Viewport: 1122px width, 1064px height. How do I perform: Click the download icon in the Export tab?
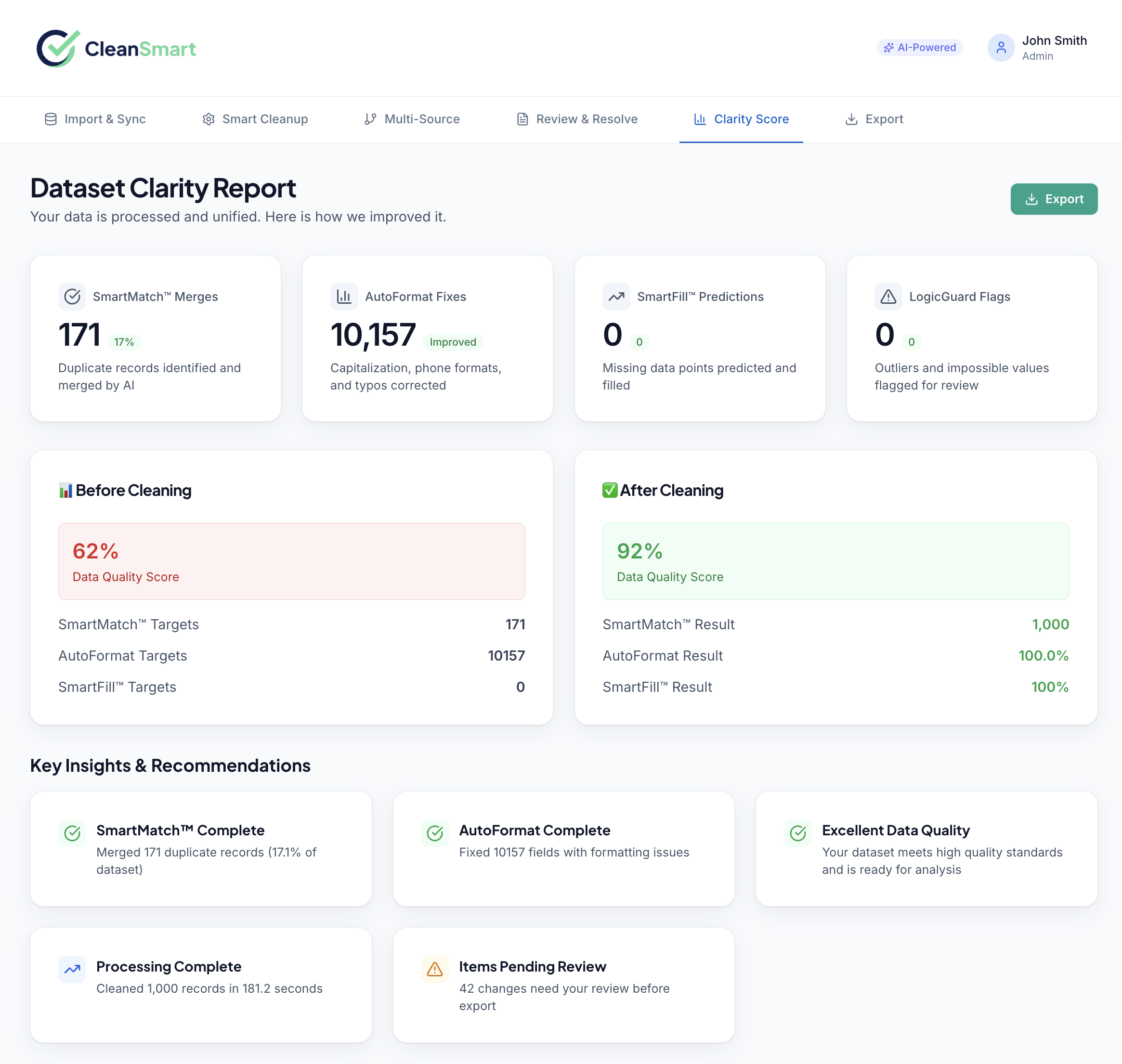[851, 119]
